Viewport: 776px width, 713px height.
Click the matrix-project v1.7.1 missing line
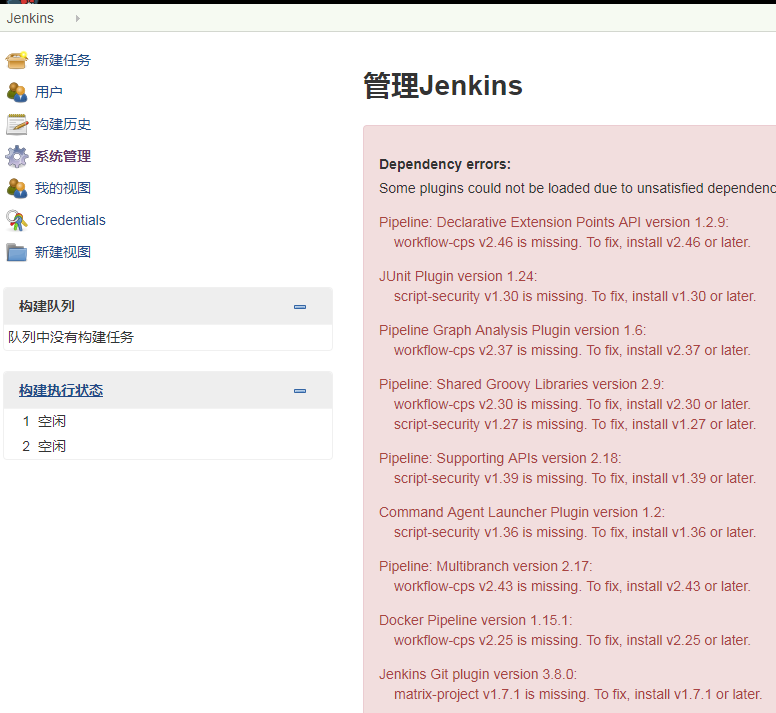click(578, 694)
